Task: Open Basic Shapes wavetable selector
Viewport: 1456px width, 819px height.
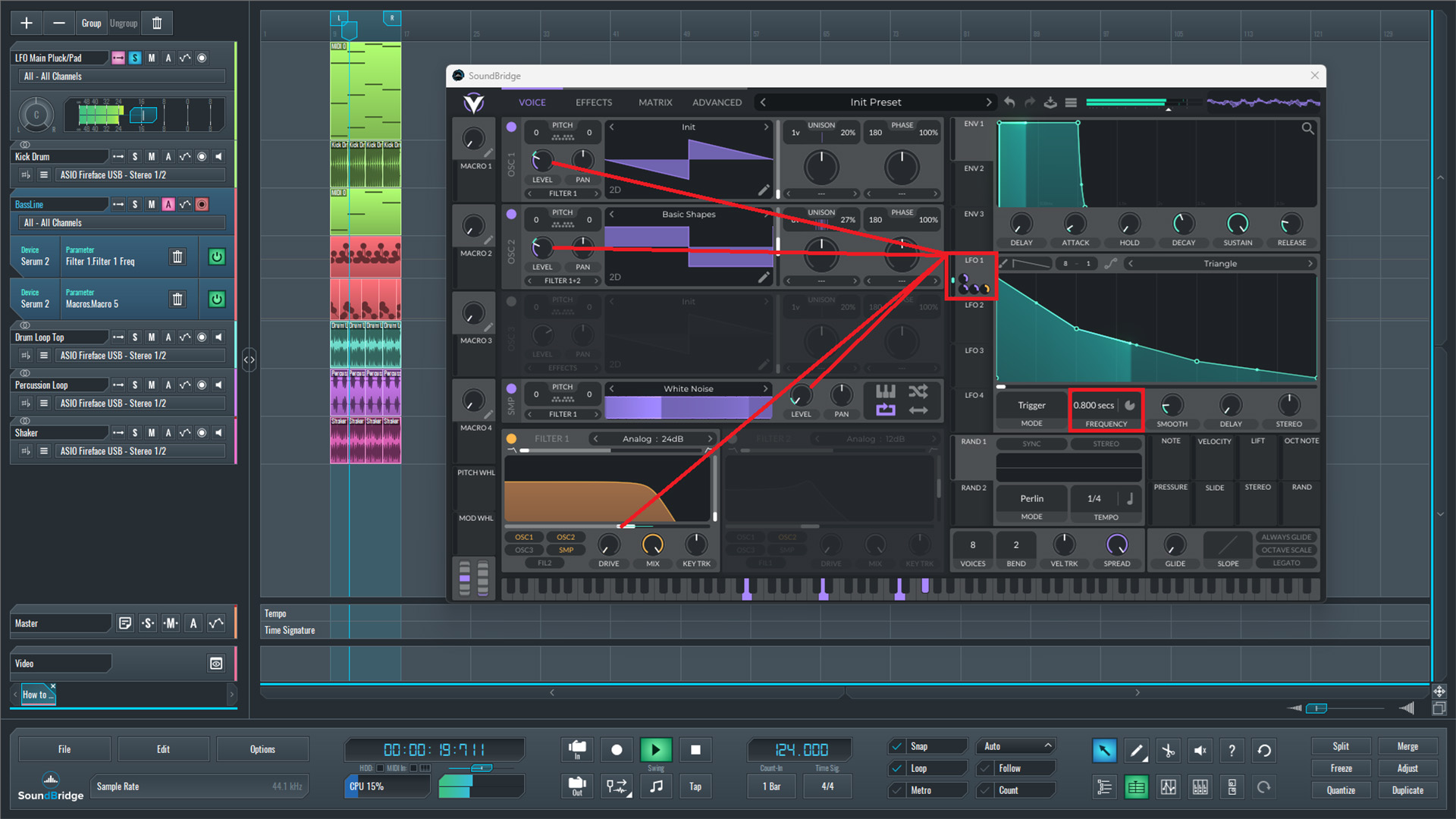Action: point(688,215)
